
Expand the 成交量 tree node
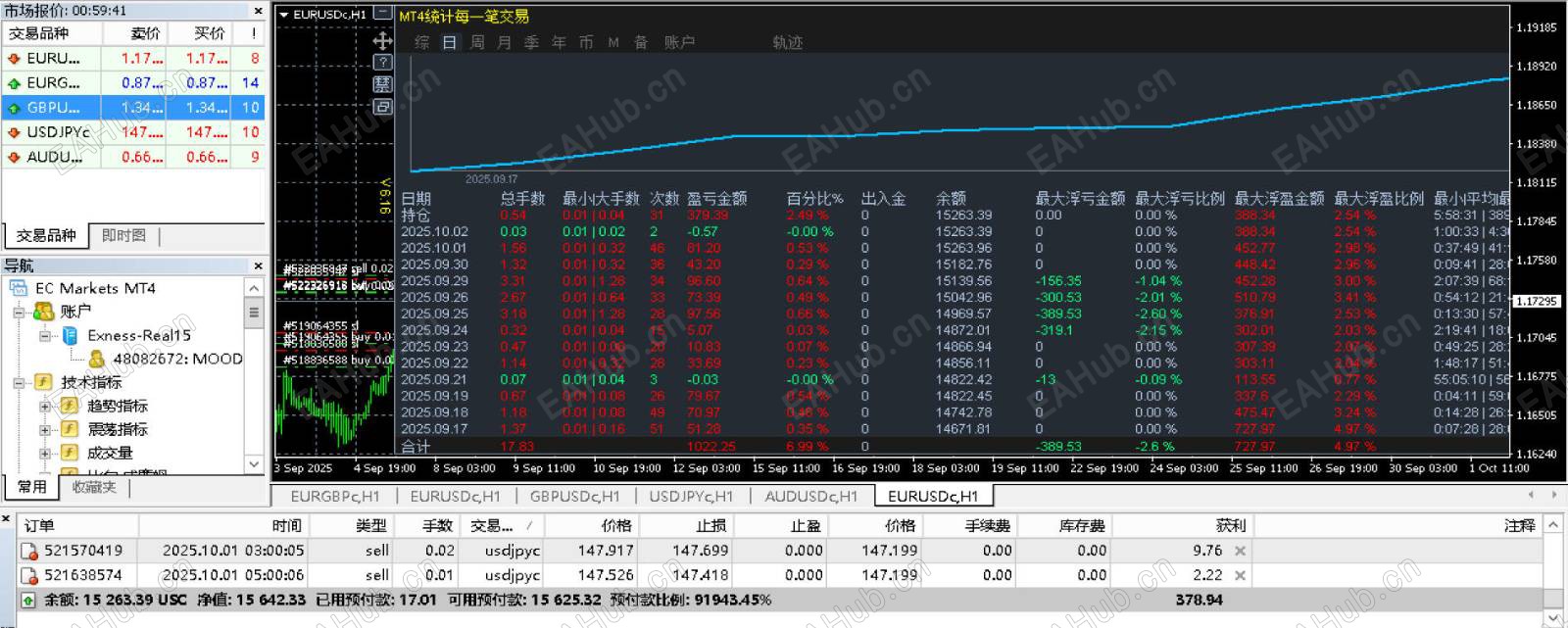(x=45, y=453)
